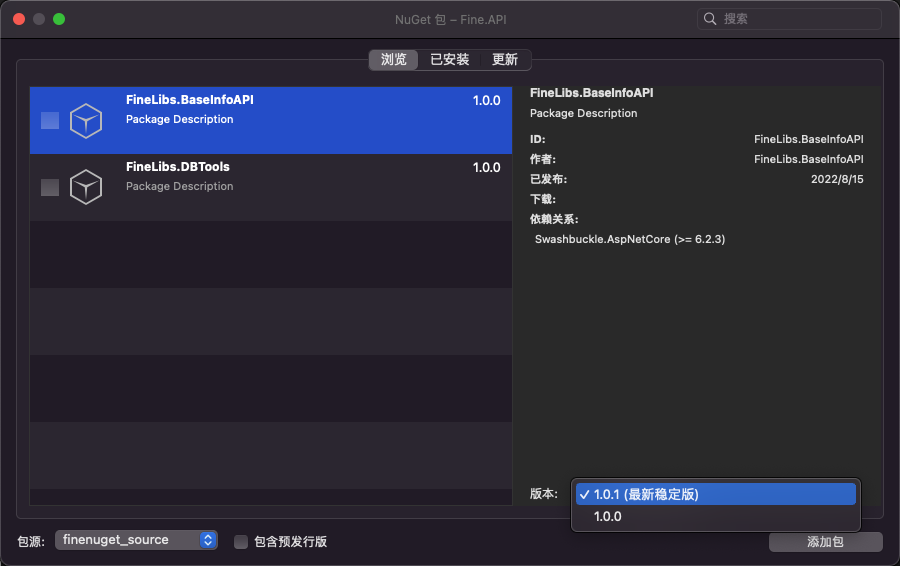Click the magnifier icon in search box
The height and width of the screenshot is (566, 900).
coord(710,19)
